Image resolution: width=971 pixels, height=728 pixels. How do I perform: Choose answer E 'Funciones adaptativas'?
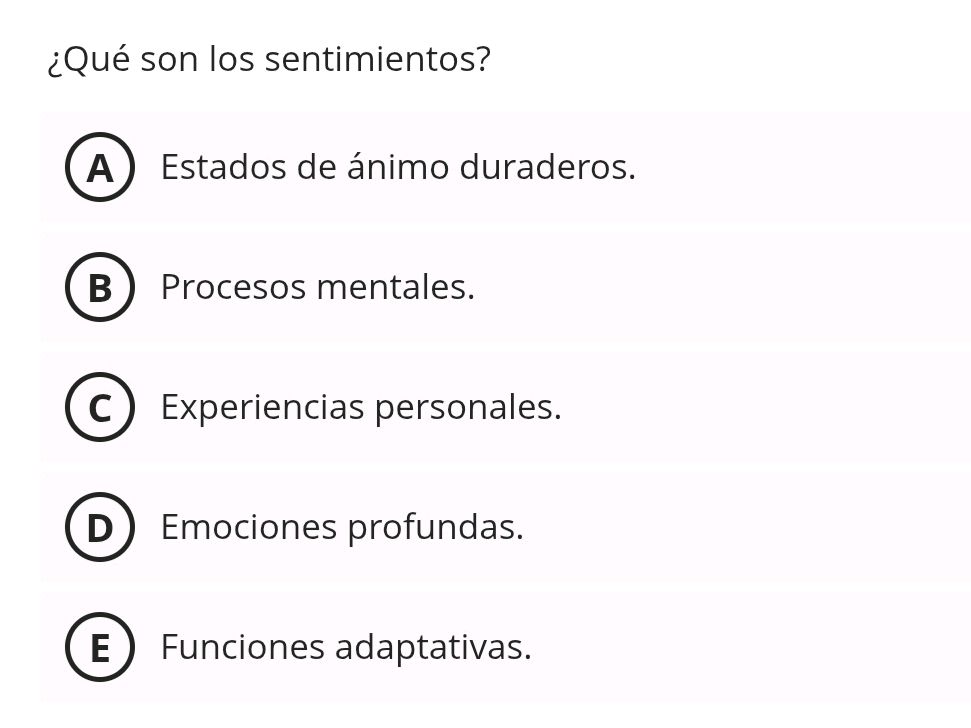(346, 648)
